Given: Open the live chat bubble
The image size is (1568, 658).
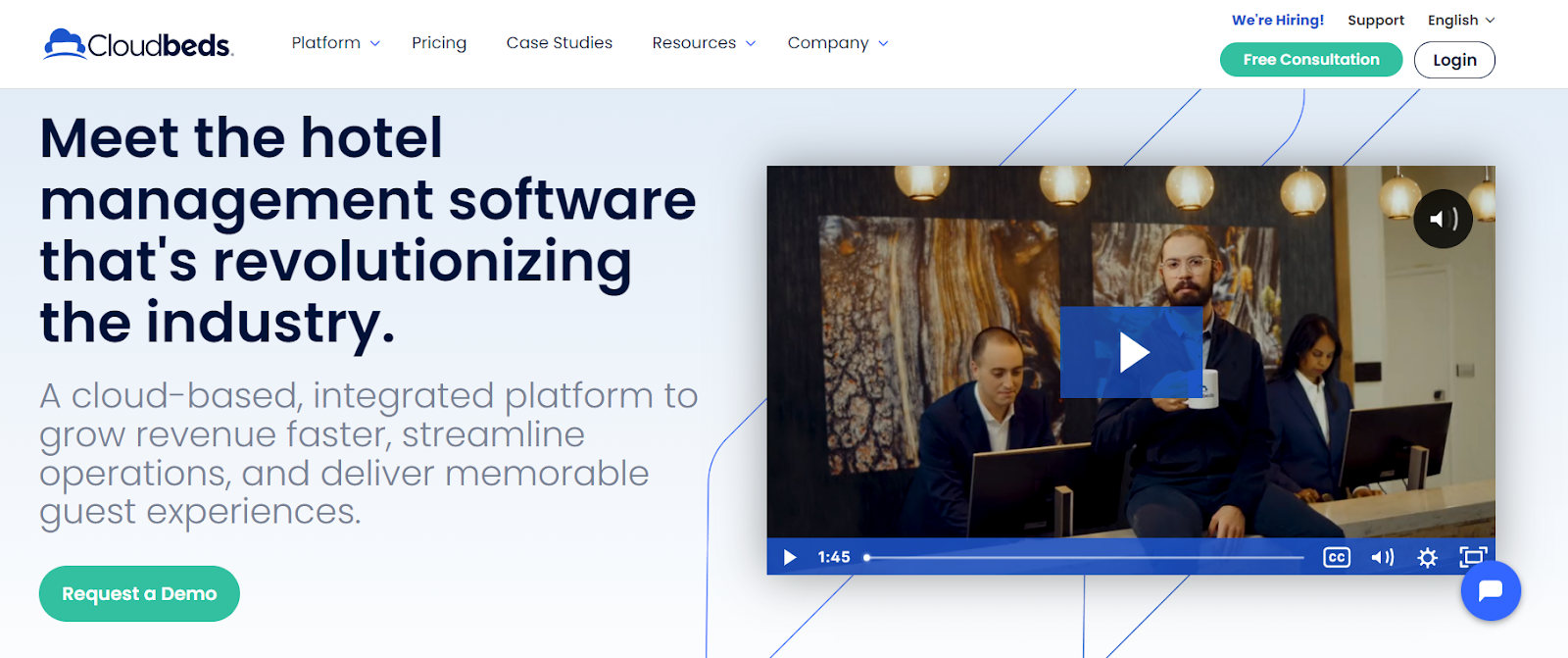Looking at the screenshot, I should point(1491,590).
